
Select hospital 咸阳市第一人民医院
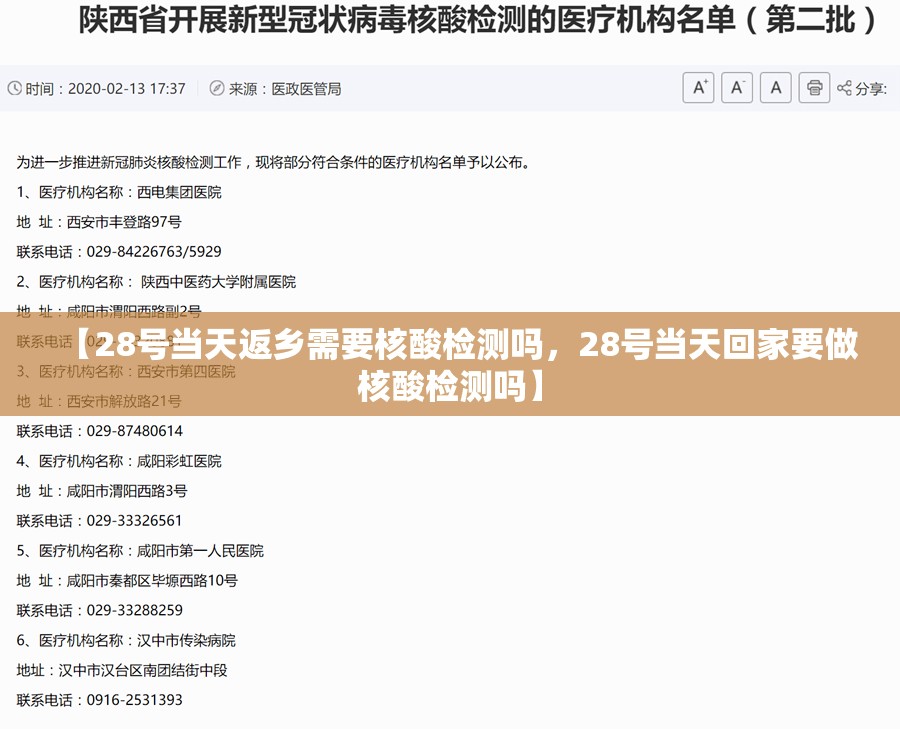click(200, 551)
